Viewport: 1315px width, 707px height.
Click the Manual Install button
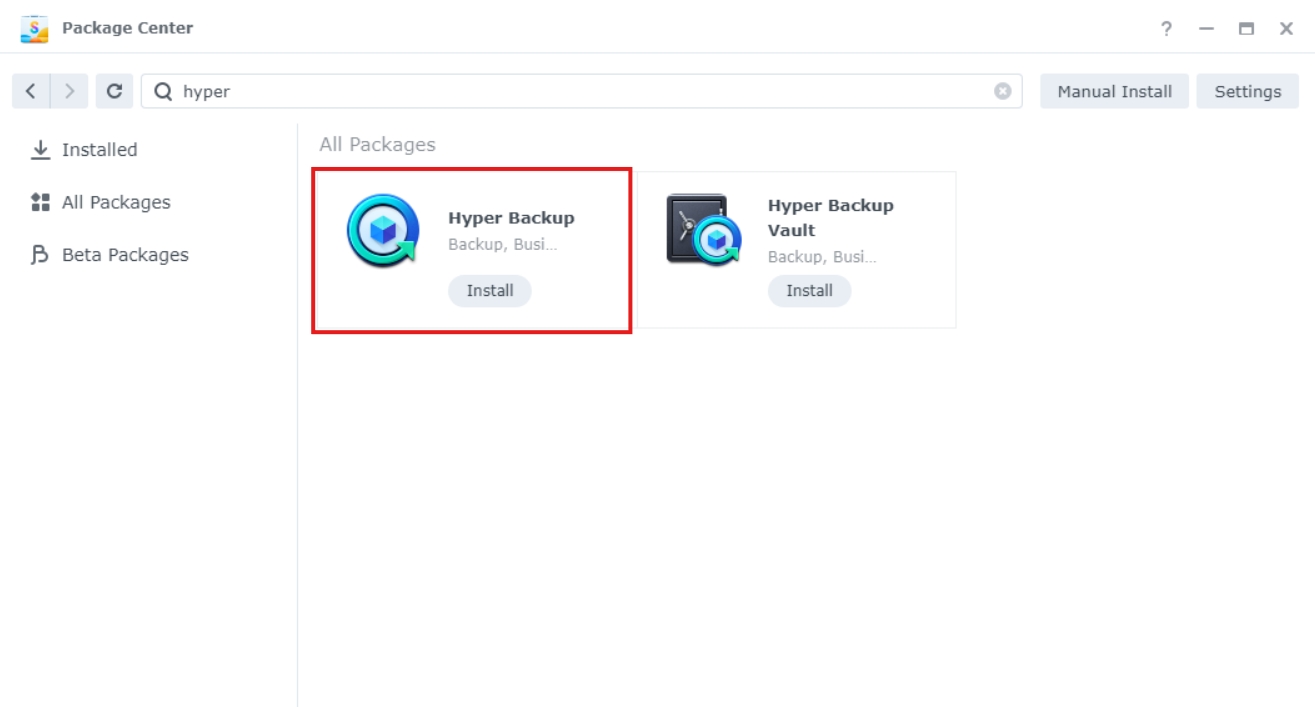[x=1114, y=91]
